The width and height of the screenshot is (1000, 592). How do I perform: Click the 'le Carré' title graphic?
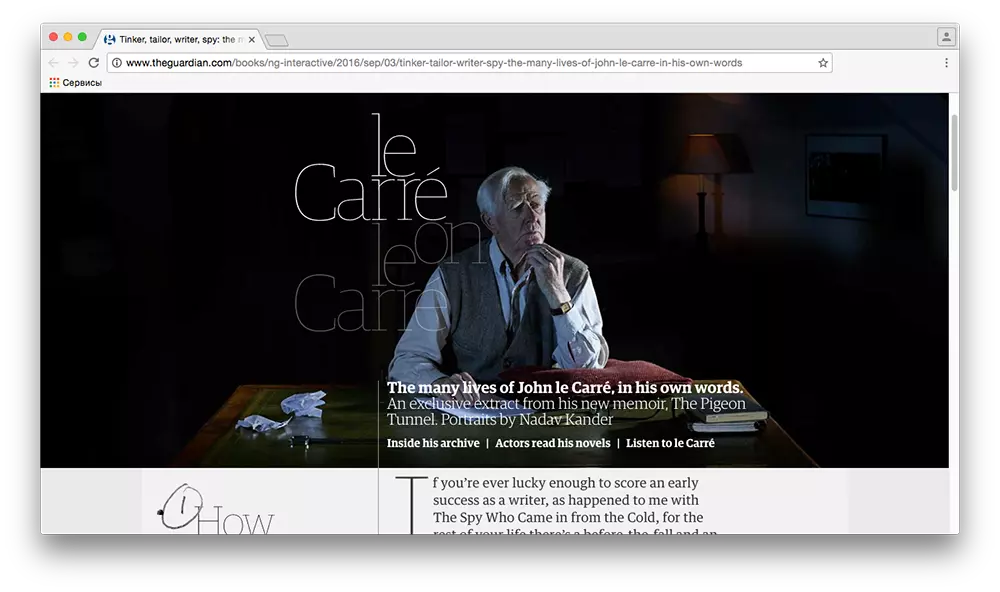[x=370, y=175]
